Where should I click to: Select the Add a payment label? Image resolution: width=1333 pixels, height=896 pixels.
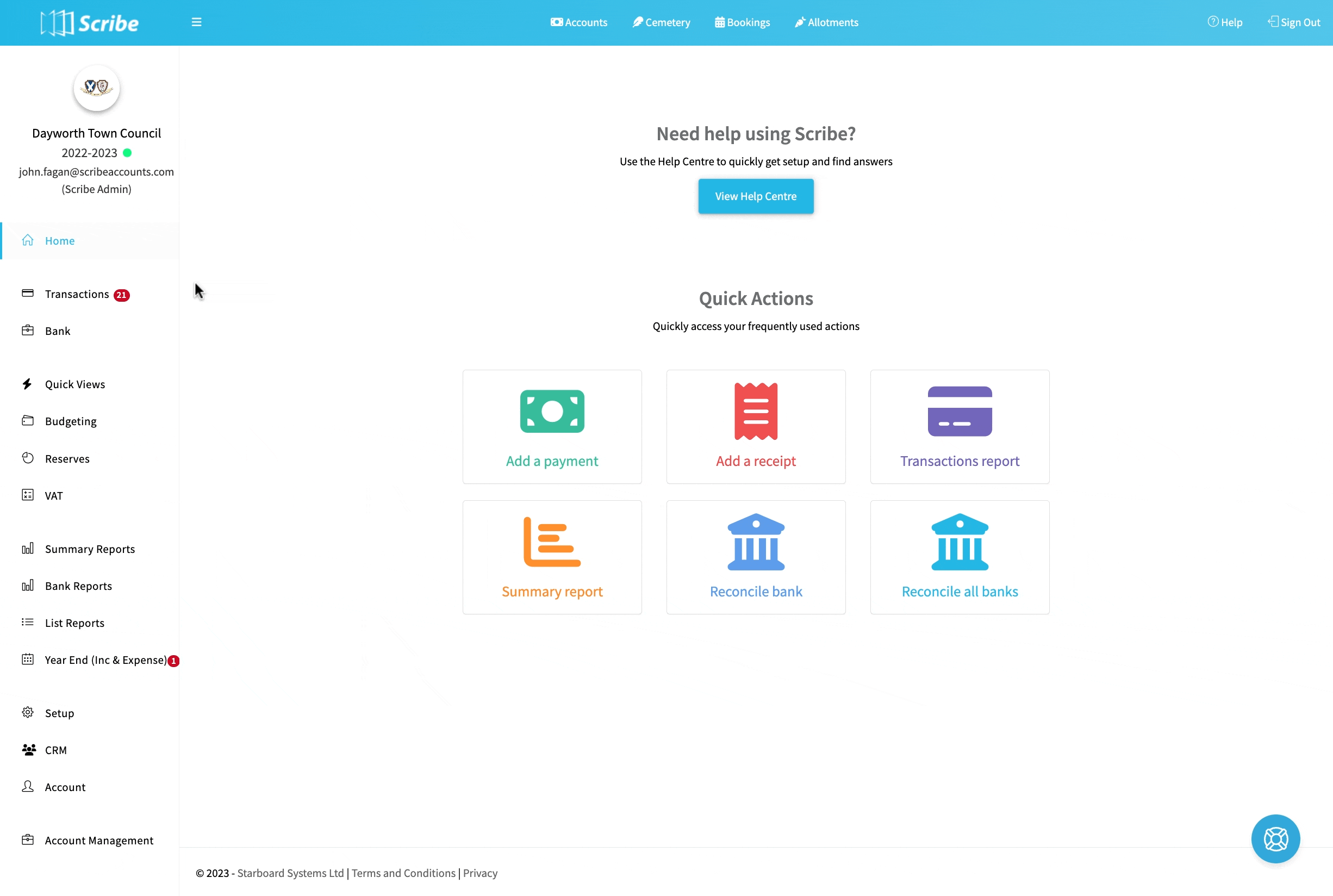pyautogui.click(x=552, y=461)
